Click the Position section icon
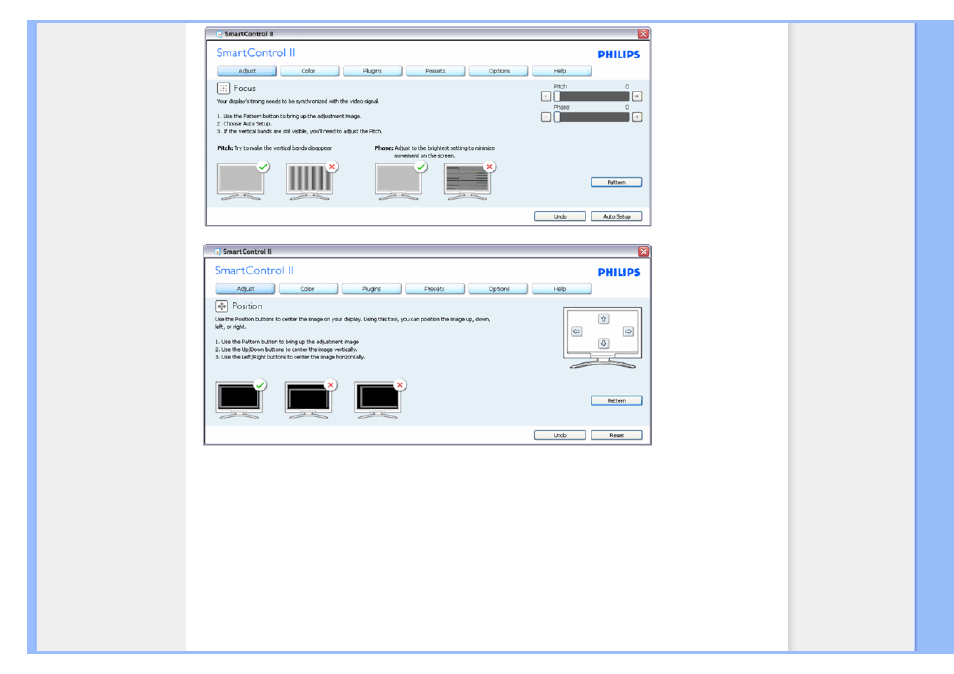This screenshot has height=674, width=954. [222, 306]
